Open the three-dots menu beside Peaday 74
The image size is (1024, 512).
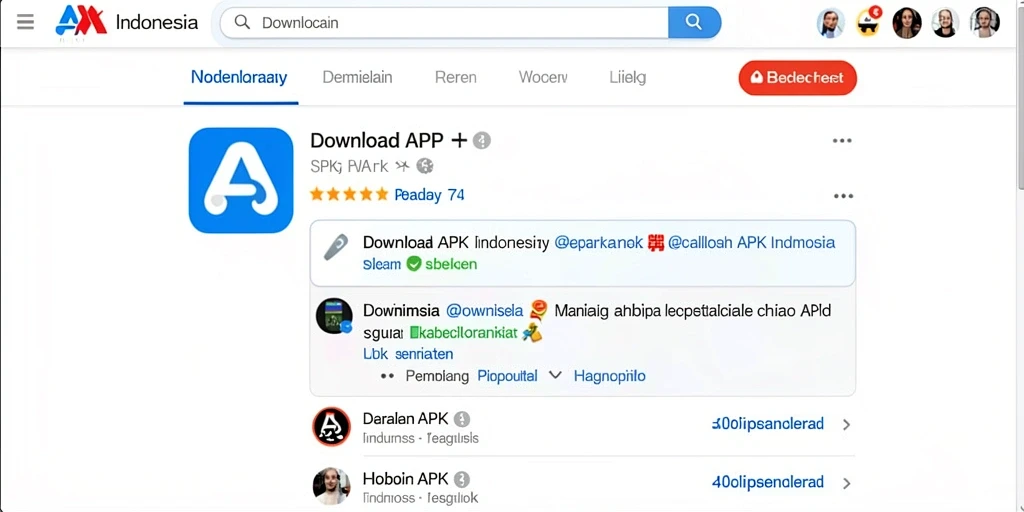[843, 196]
